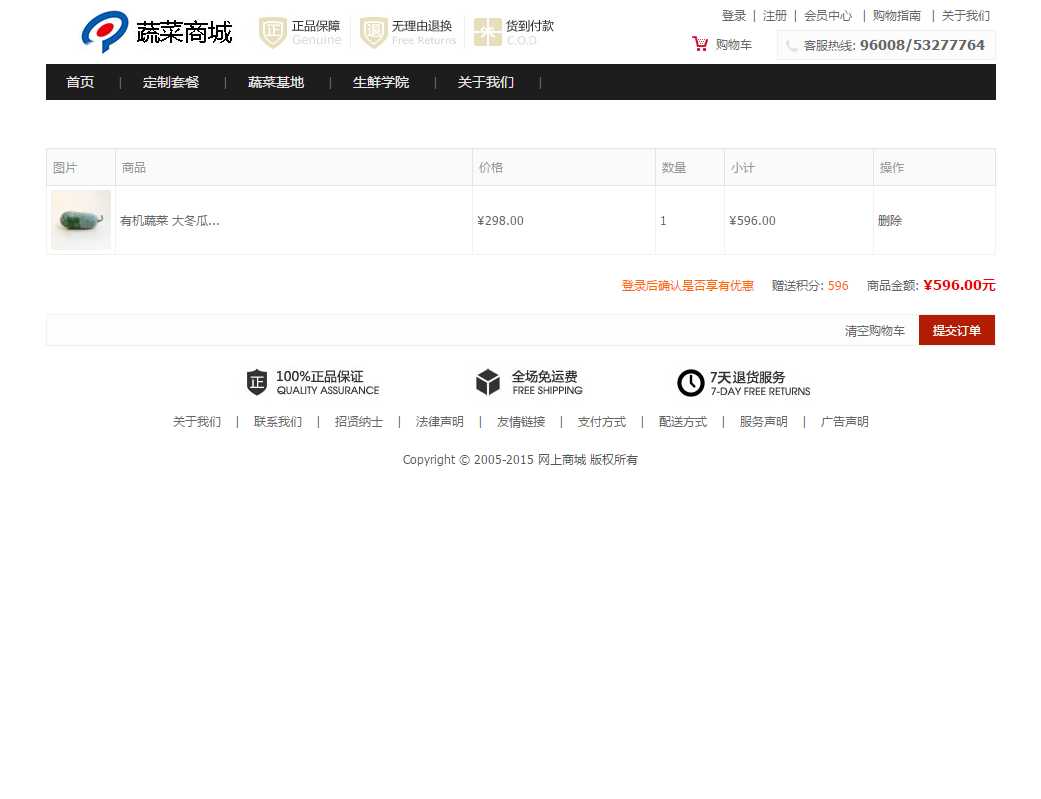The image size is (1041, 799).
Task: Click the 7天退货服务 clock icon
Action: [x=690, y=383]
